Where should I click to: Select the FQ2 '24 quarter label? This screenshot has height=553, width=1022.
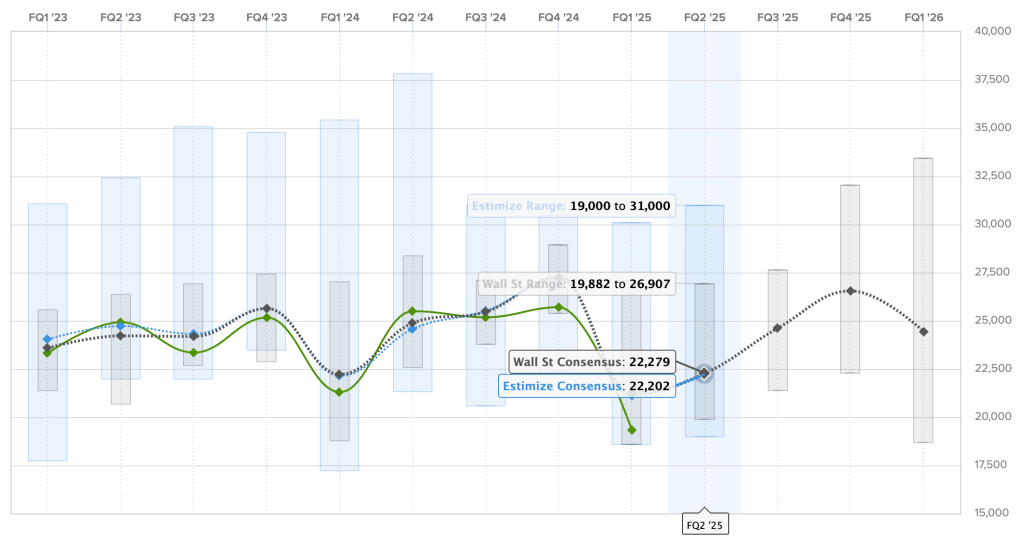tap(412, 18)
